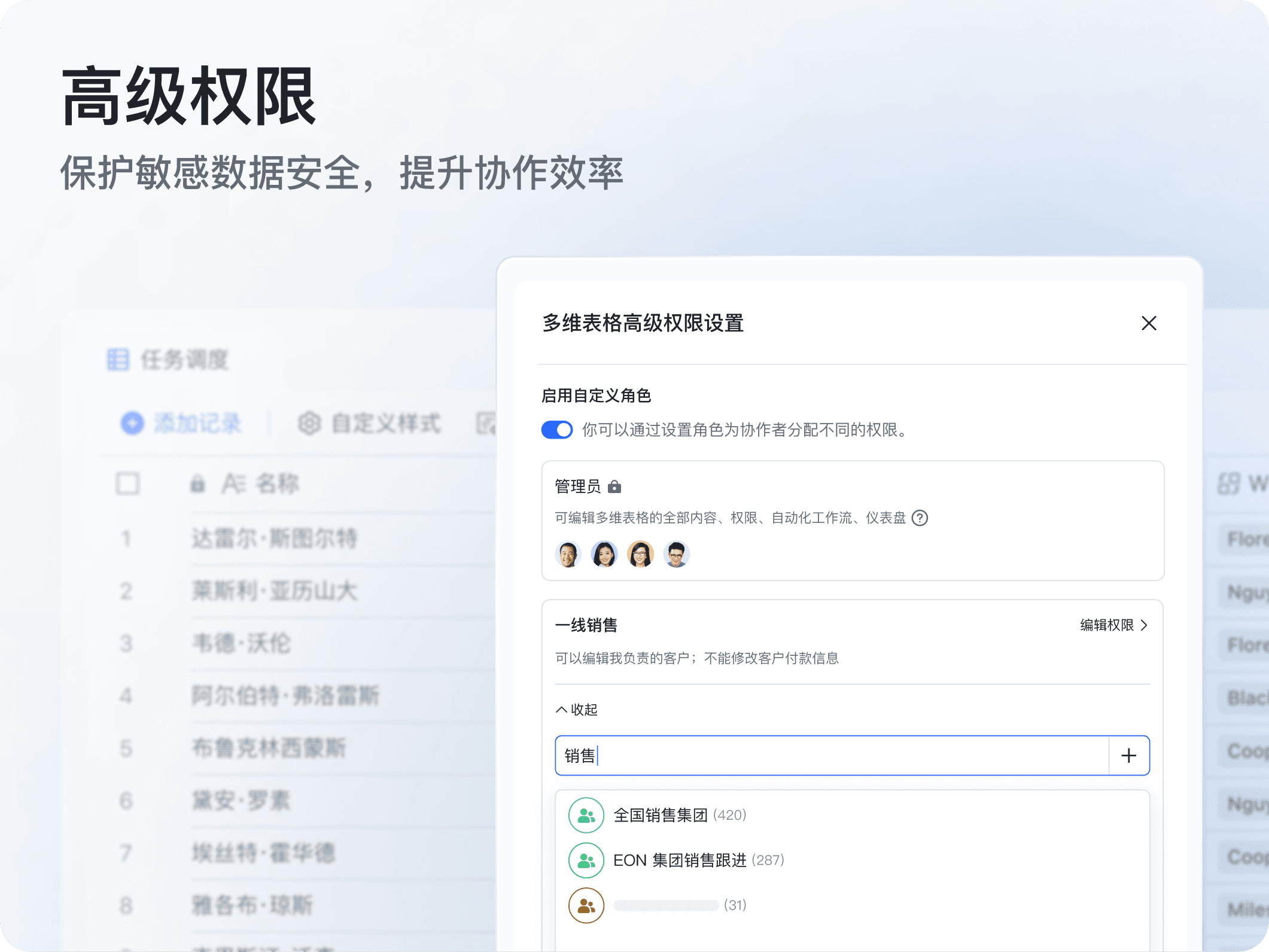Click the help question mark icon
Image resolution: width=1269 pixels, height=952 pixels.
point(920,518)
